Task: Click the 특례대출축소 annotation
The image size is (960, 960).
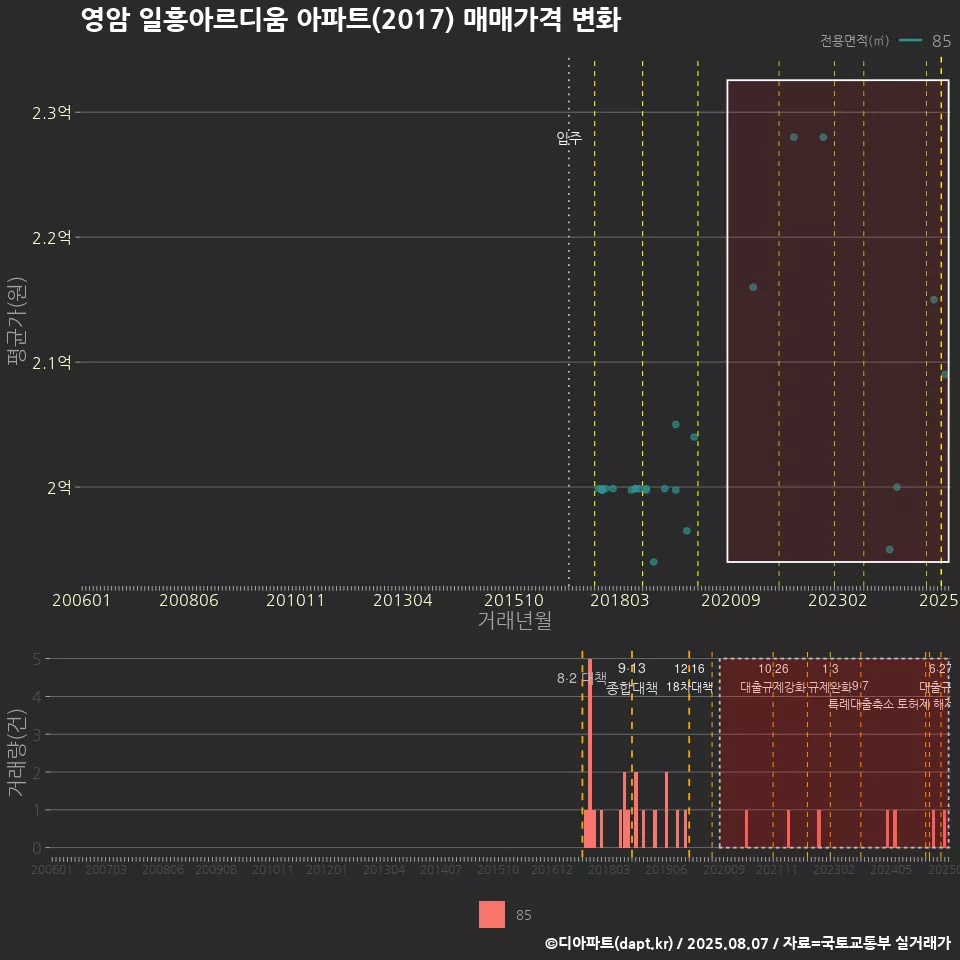Action: pos(861,704)
